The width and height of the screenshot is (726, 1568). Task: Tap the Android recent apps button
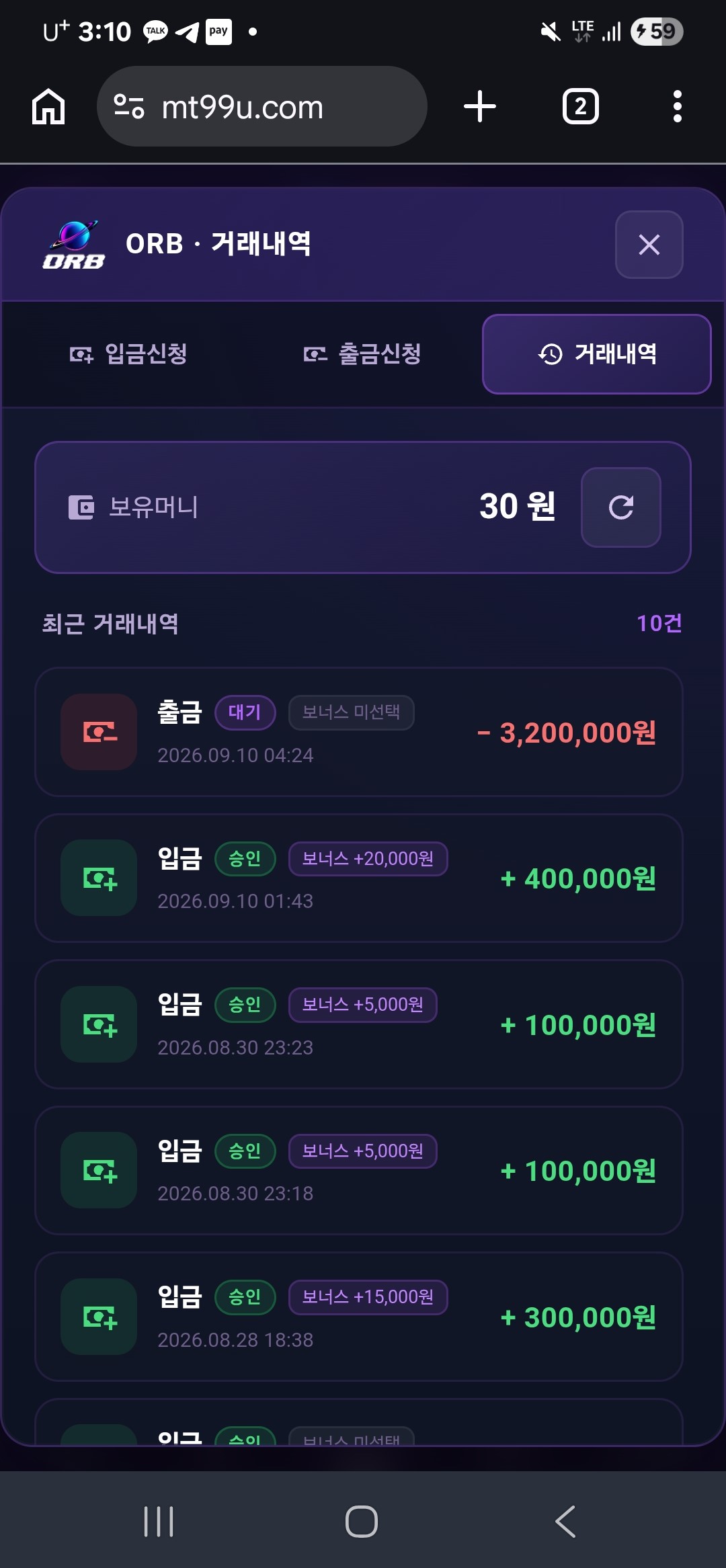pos(159,1521)
